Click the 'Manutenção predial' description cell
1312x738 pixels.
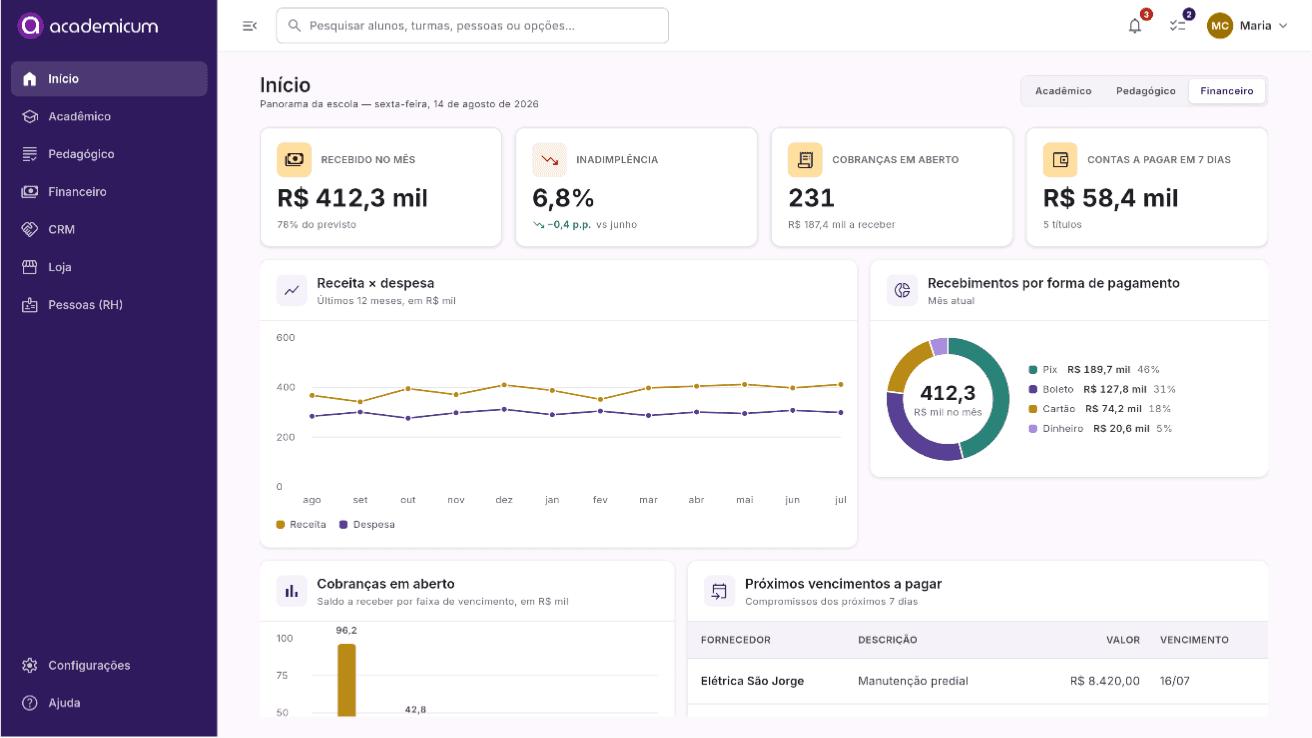(x=913, y=681)
